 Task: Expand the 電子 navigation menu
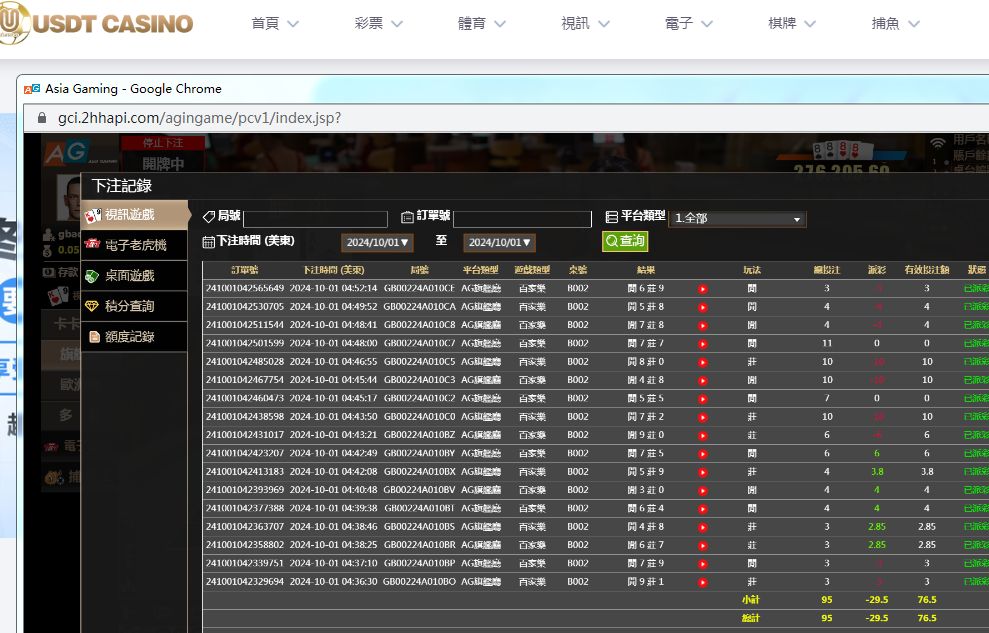coord(688,24)
